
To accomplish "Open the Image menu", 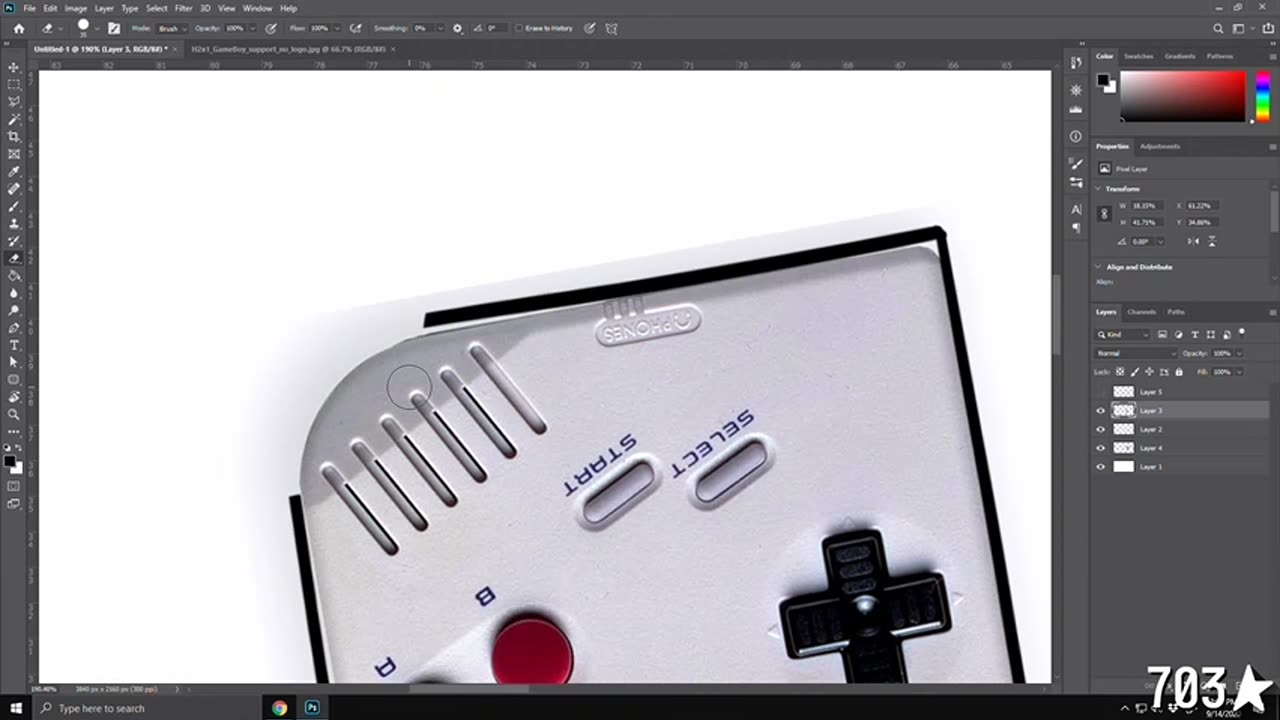I will [76, 8].
